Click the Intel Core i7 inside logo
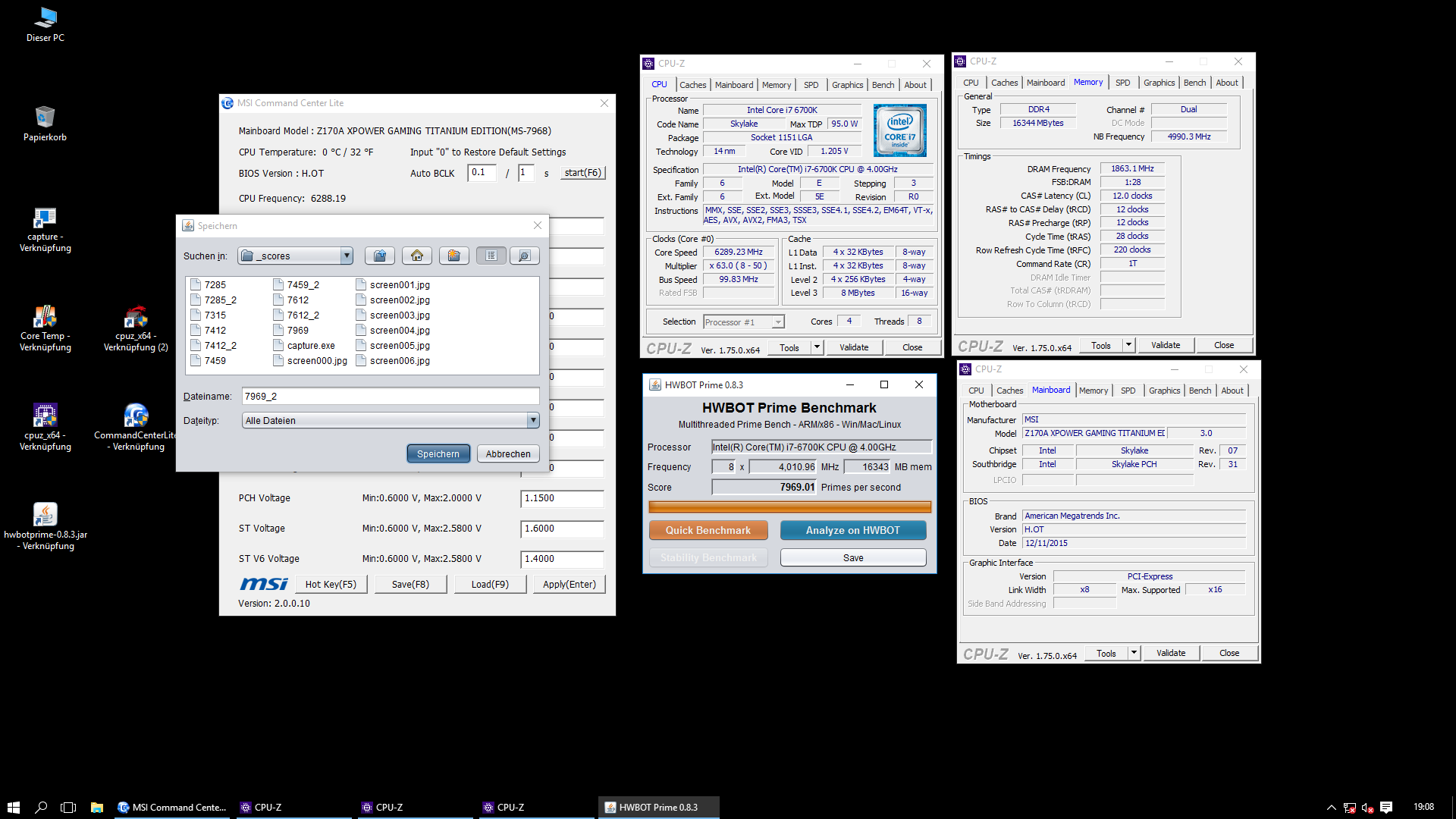Viewport: 1456px width, 819px height. click(x=899, y=130)
